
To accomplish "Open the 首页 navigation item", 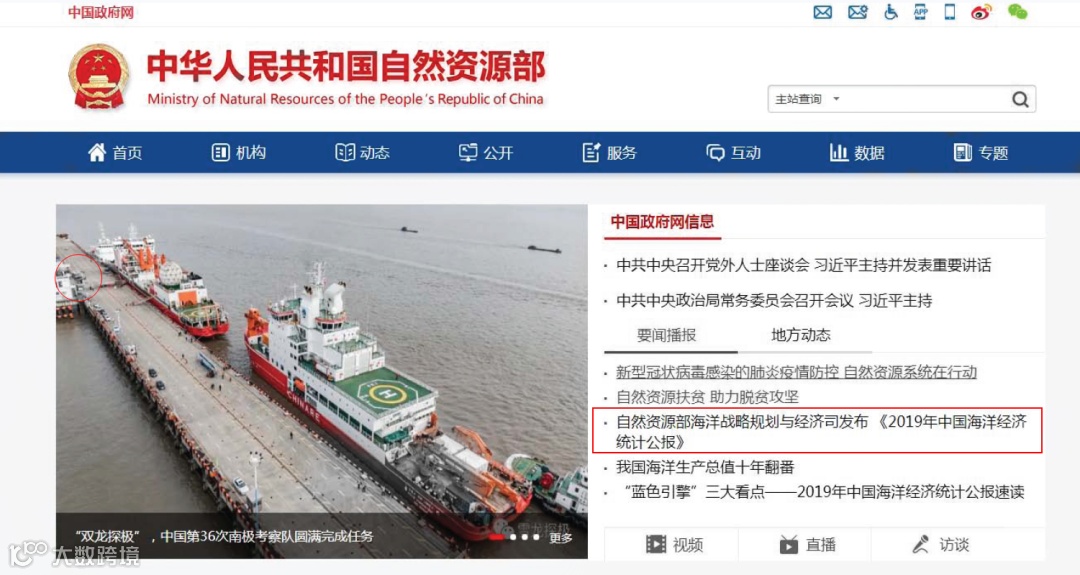I will [115, 152].
